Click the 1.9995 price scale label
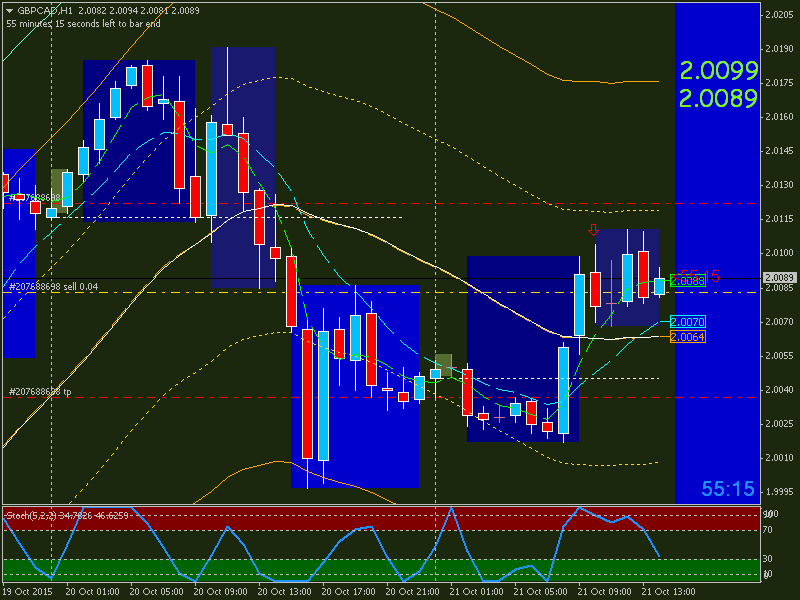The width and height of the screenshot is (800, 600). pos(779,492)
